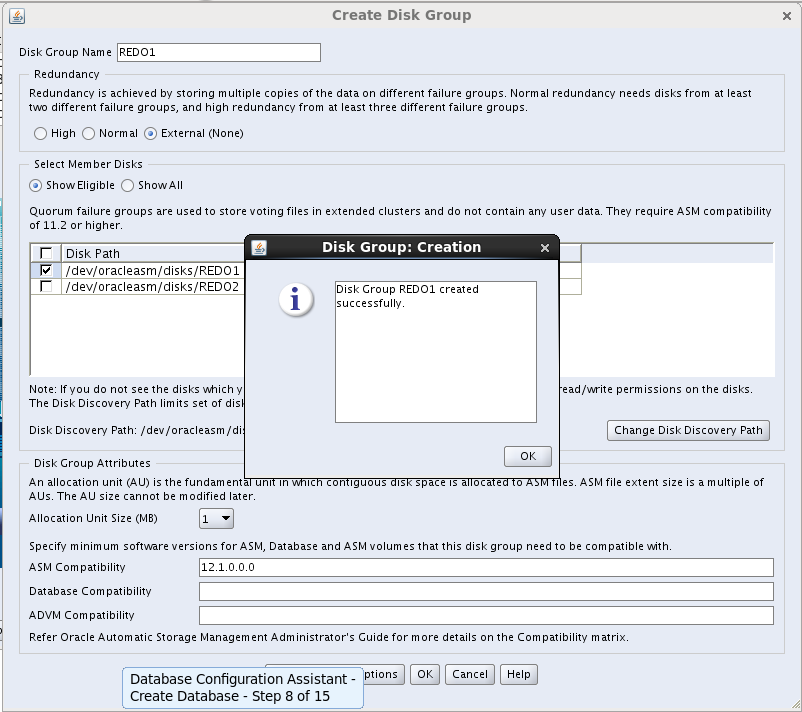The width and height of the screenshot is (802, 712).
Task: Choose Show Eligible disks option
Action: [x=35, y=186]
